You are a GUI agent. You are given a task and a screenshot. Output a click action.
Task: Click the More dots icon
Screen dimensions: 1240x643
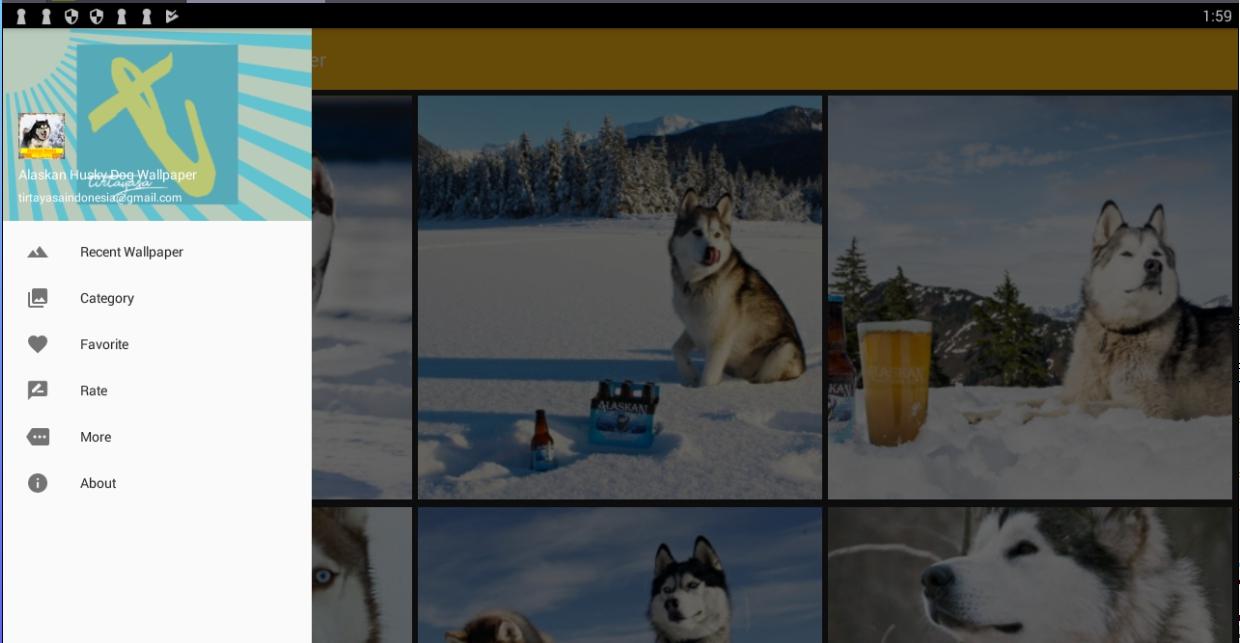pyautogui.click(x=37, y=437)
